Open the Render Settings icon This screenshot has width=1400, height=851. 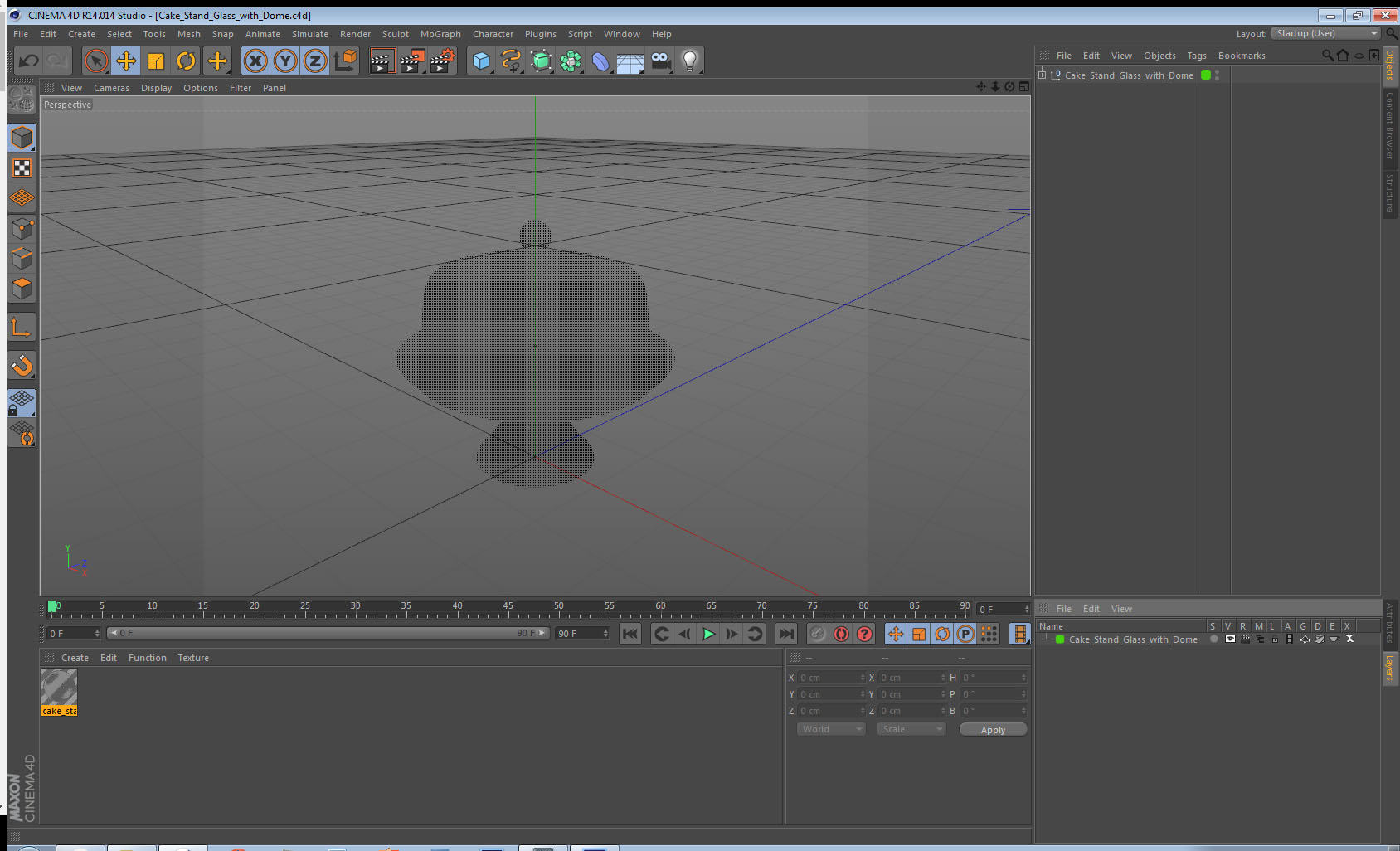click(442, 61)
